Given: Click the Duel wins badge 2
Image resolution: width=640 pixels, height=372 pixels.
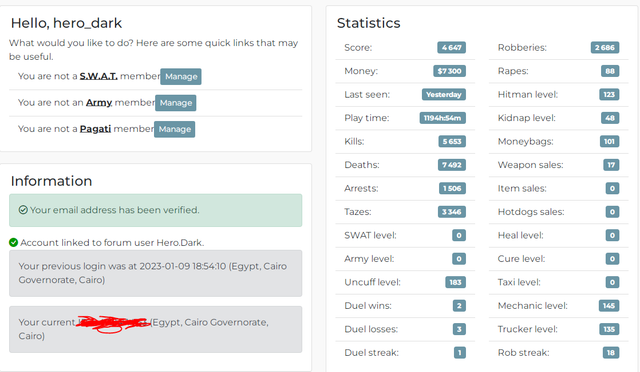Looking at the screenshot, I should [459, 306].
